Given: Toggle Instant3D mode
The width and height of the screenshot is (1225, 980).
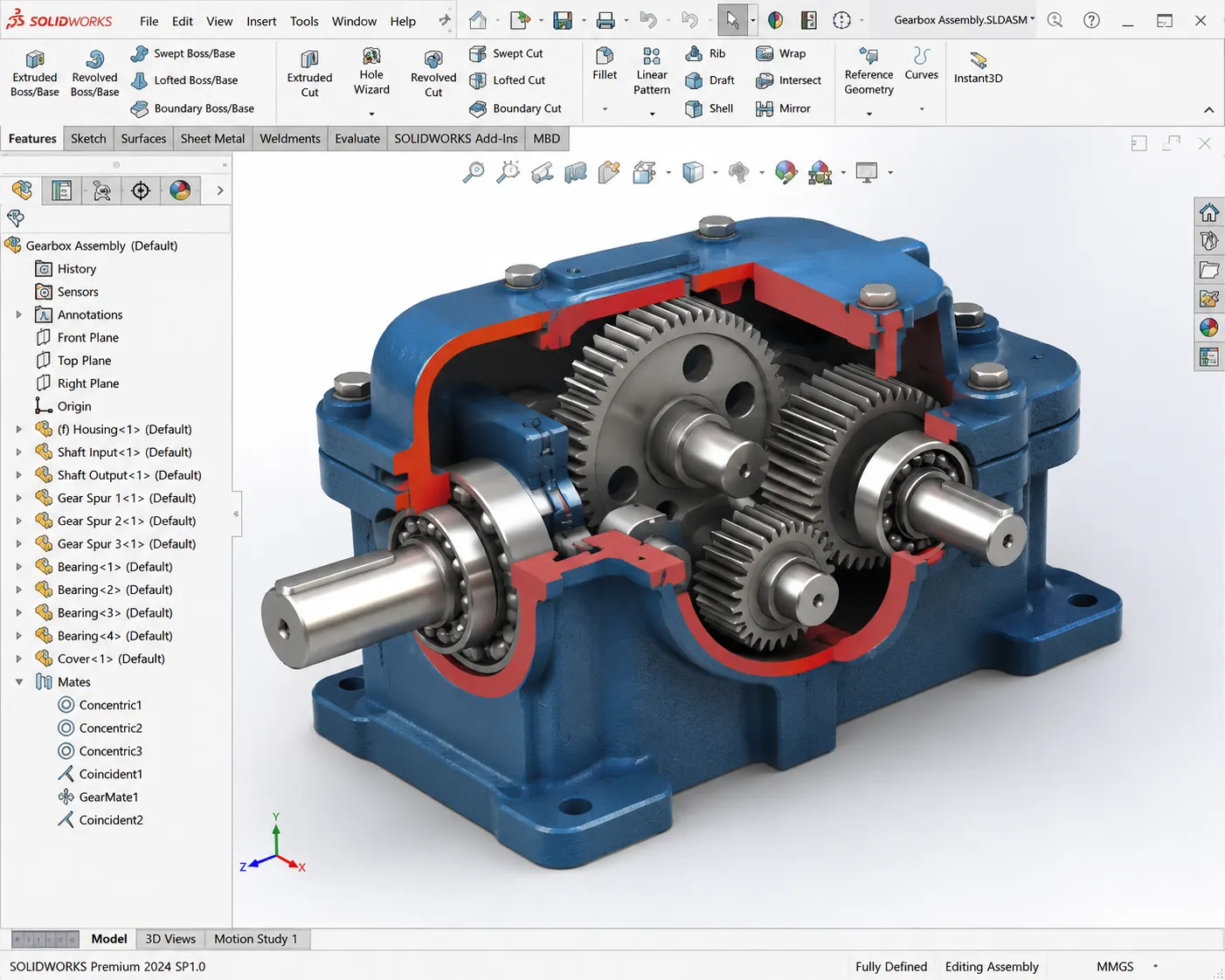Looking at the screenshot, I should pyautogui.click(x=978, y=66).
